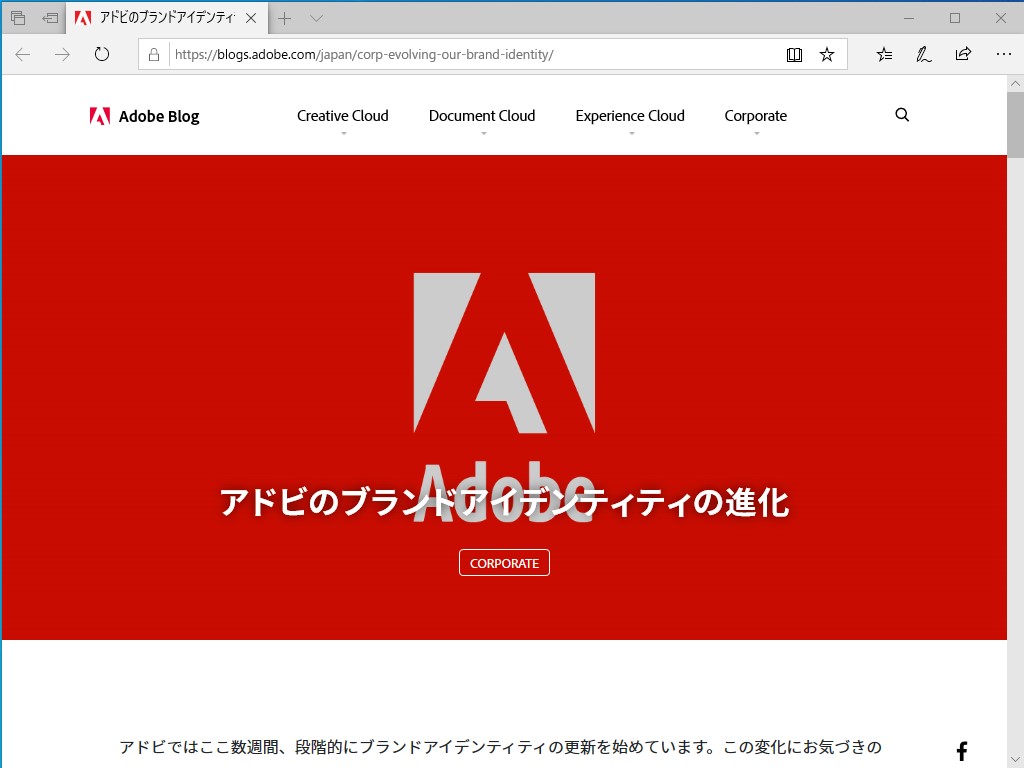The image size is (1024, 768).
Task: Click the CORPORATE button on the banner
Action: point(504,562)
